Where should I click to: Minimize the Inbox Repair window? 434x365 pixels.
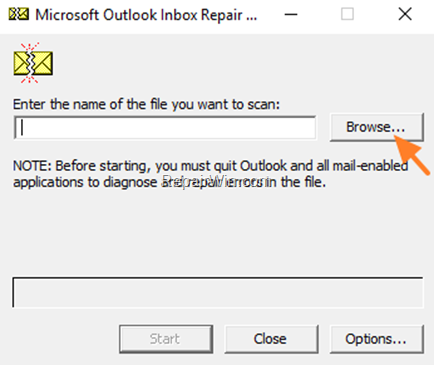[291, 15]
